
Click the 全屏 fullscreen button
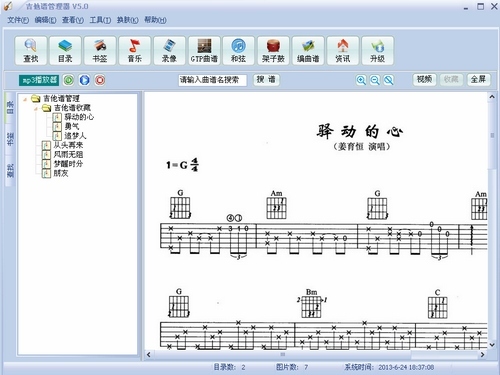[x=478, y=80]
